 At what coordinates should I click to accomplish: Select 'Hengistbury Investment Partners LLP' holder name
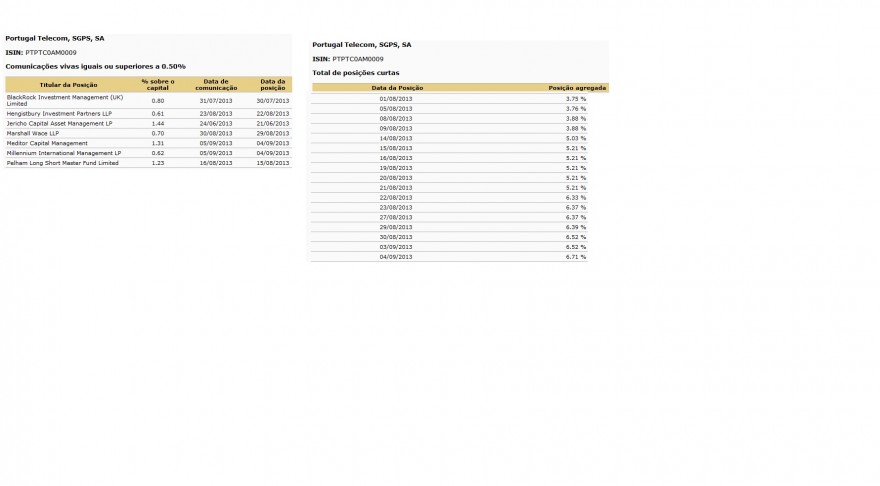coord(59,114)
